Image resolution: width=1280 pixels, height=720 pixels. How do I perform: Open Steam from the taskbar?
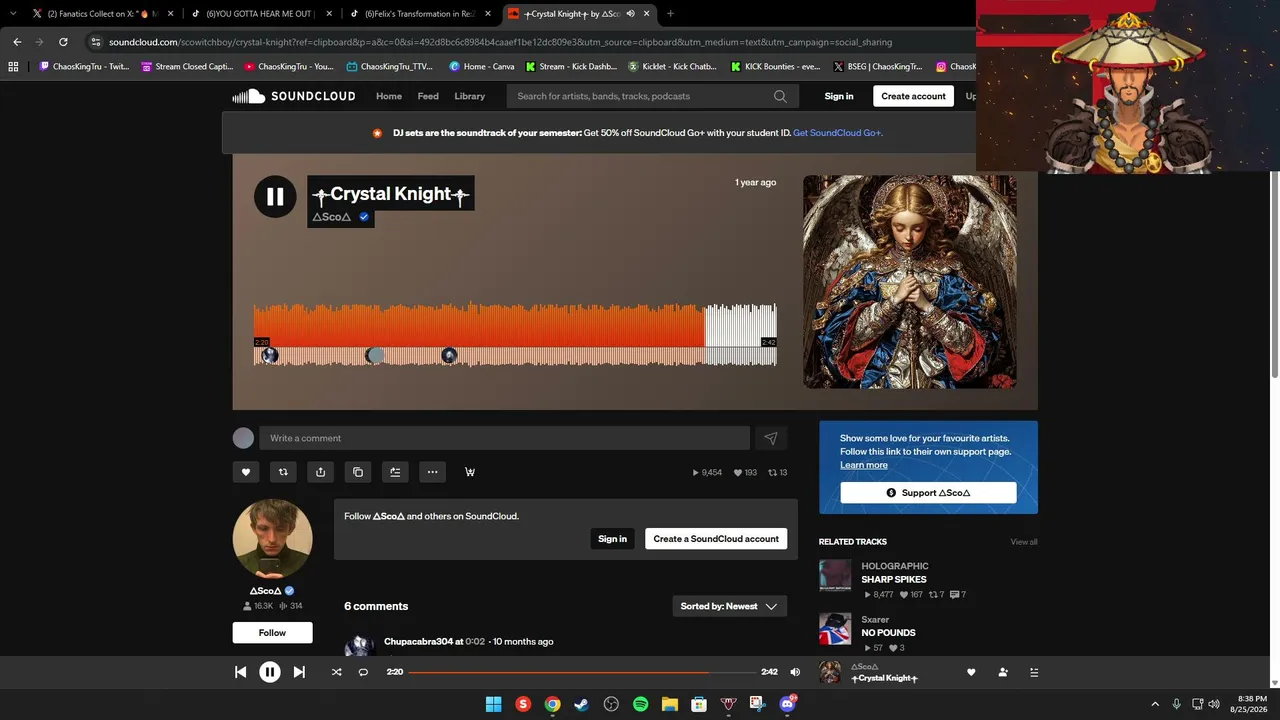[x=581, y=704]
